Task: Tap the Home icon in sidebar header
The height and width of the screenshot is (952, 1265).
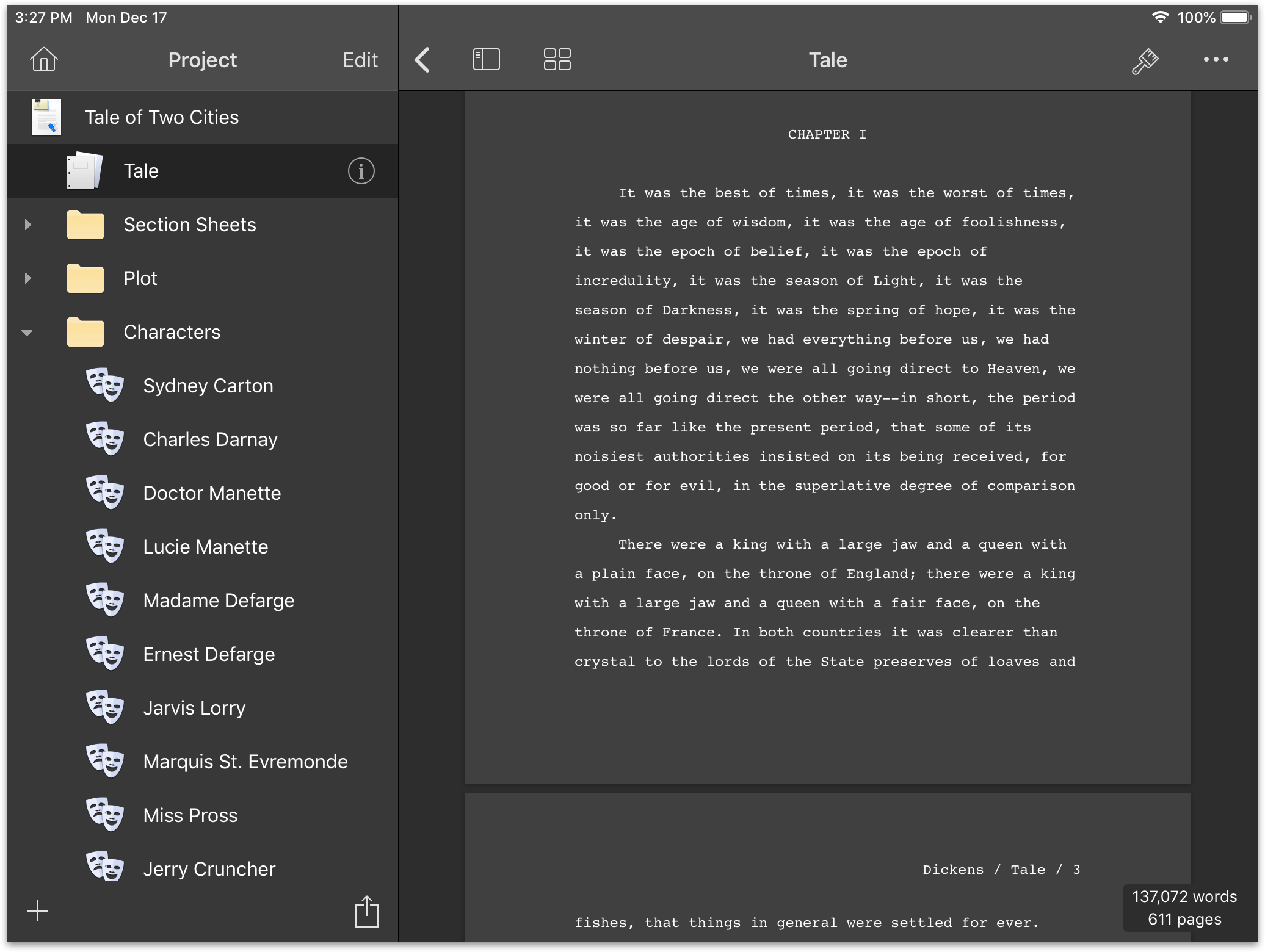Action: (x=44, y=60)
